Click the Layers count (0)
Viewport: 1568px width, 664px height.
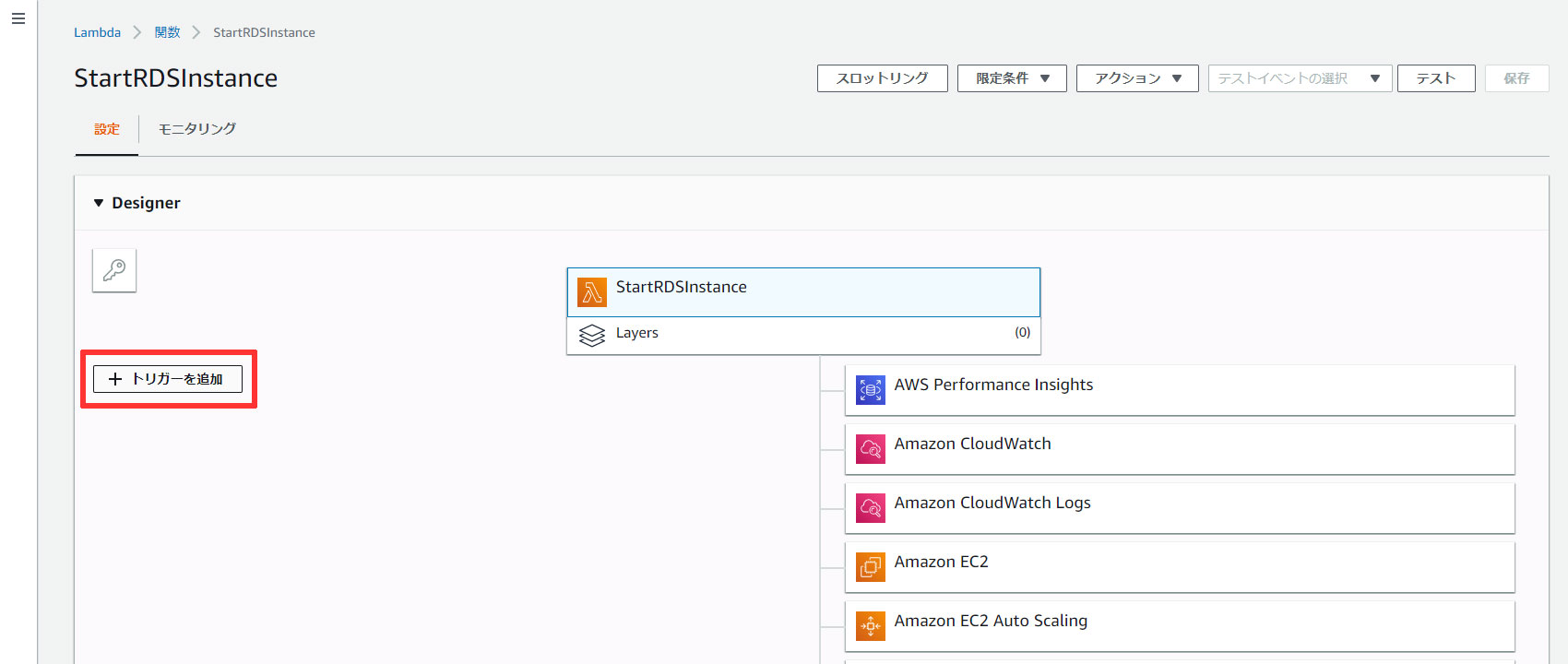point(1022,332)
